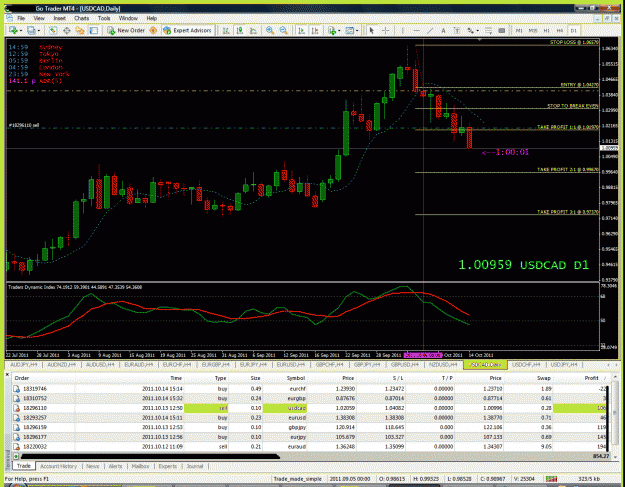The height and width of the screenshot is (487, 625).
Task: Open the Journal terminal tab
Action: pos(195,466)
